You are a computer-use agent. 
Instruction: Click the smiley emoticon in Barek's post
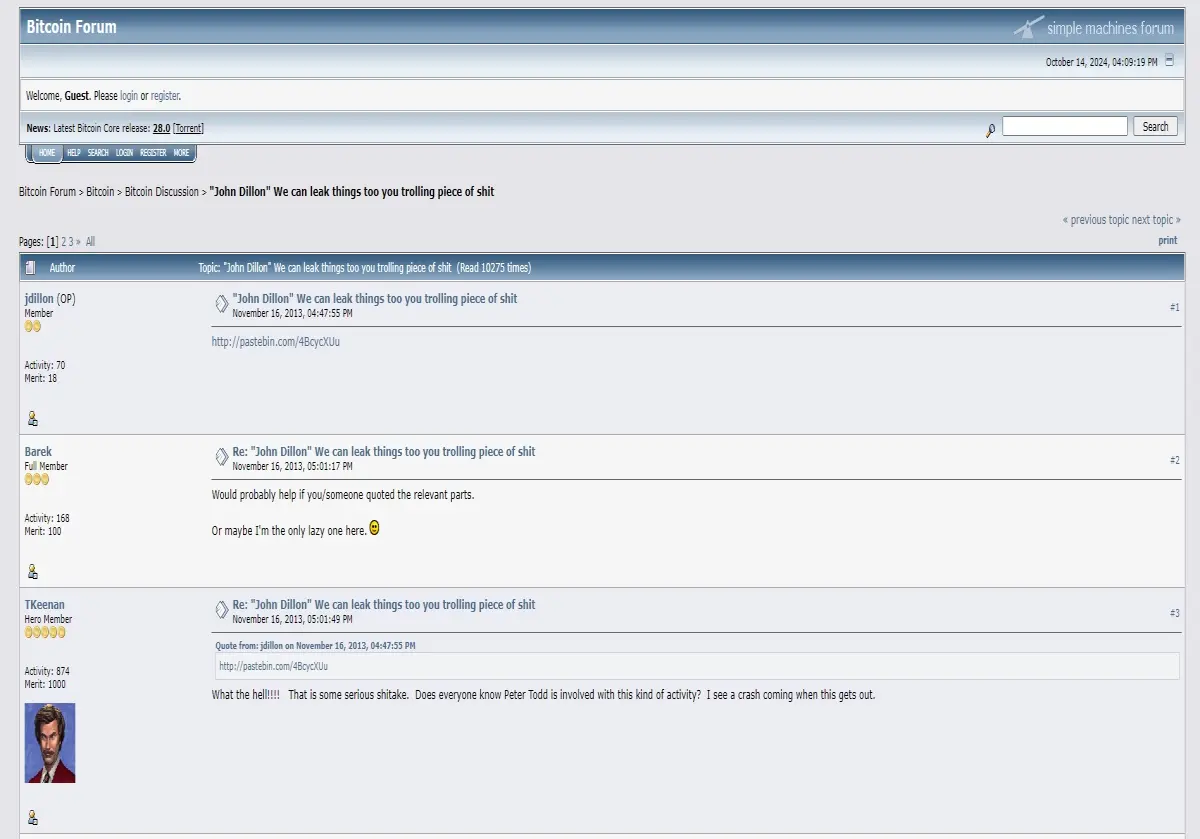(x=375, y=527)
